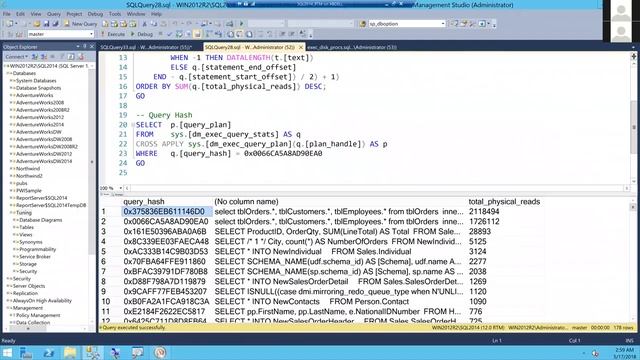The width and height of the screenshot is (640, 360).
Task: Expand the AdventureWorks2012 database node
Action: click(11, 117)
